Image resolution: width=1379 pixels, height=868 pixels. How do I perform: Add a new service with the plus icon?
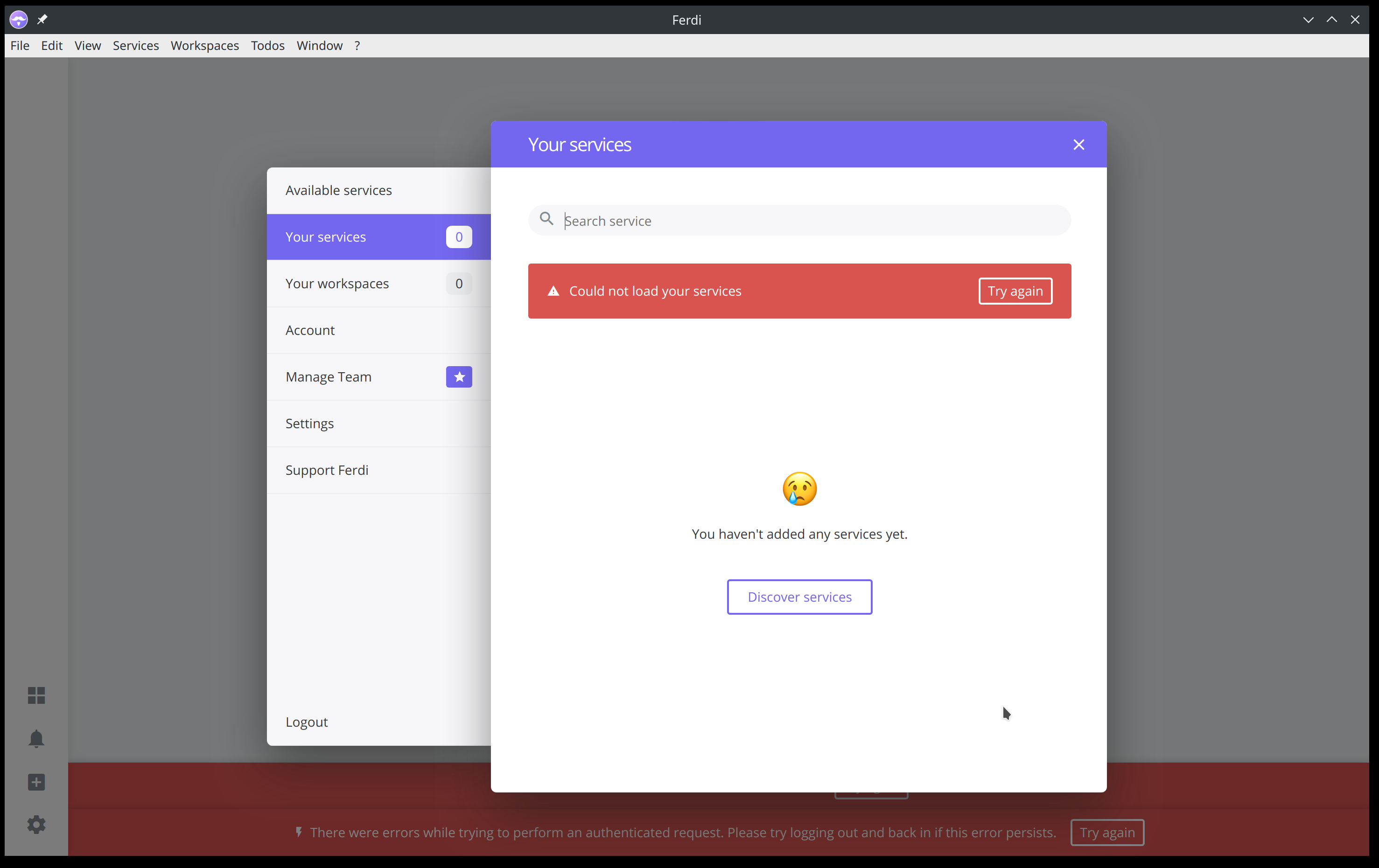[x=36, y=782]
